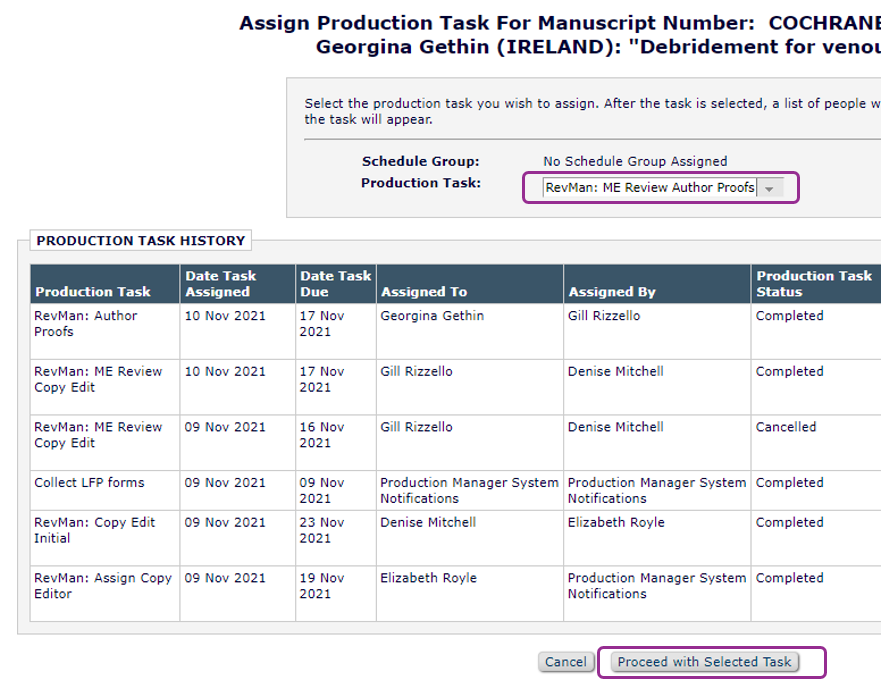
Task: Open the Production Task dropdown
Action: [661, 188]
